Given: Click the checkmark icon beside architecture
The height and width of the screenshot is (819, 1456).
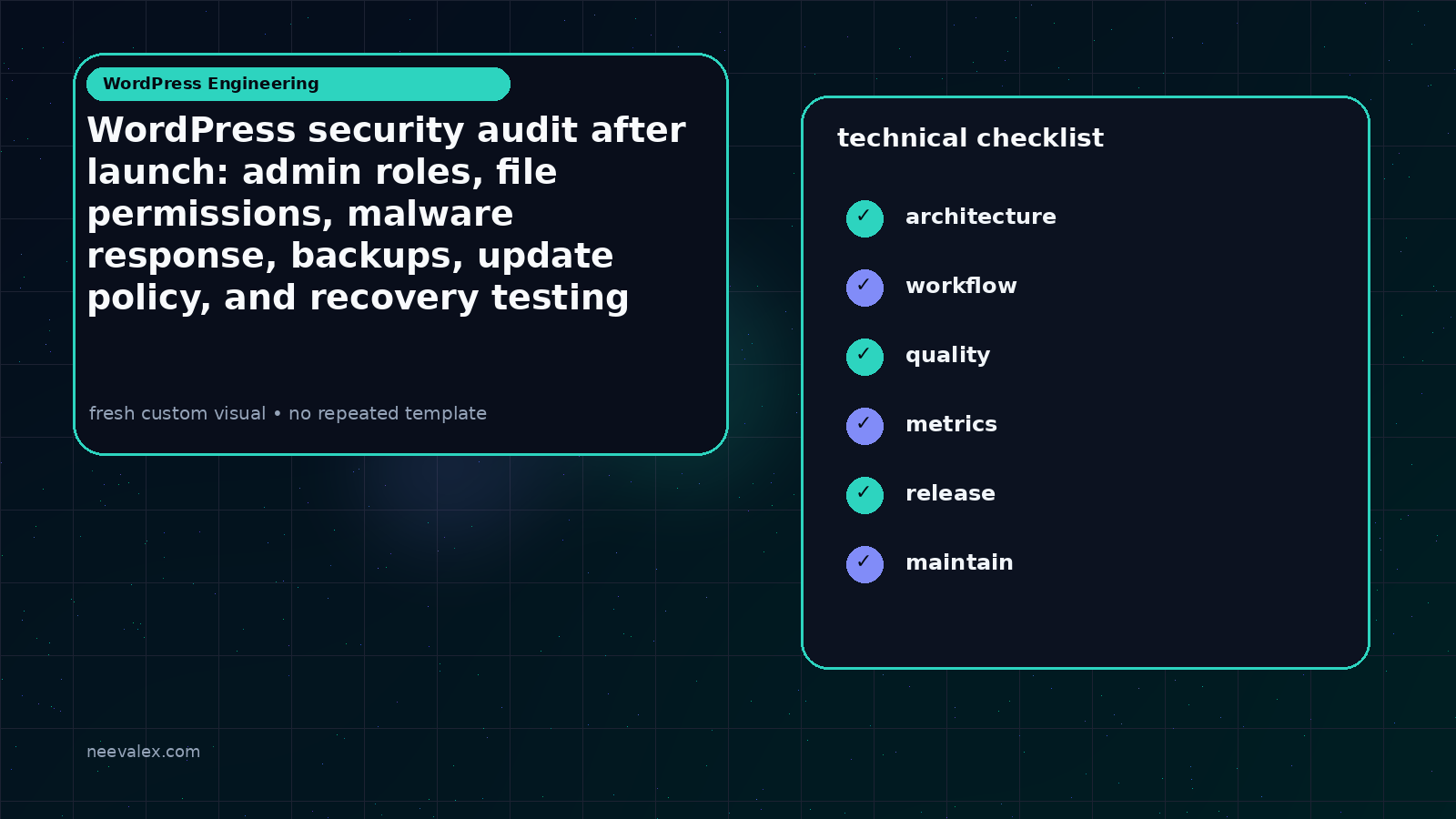Looking at the screenshot, I should [x=864, y=218].
